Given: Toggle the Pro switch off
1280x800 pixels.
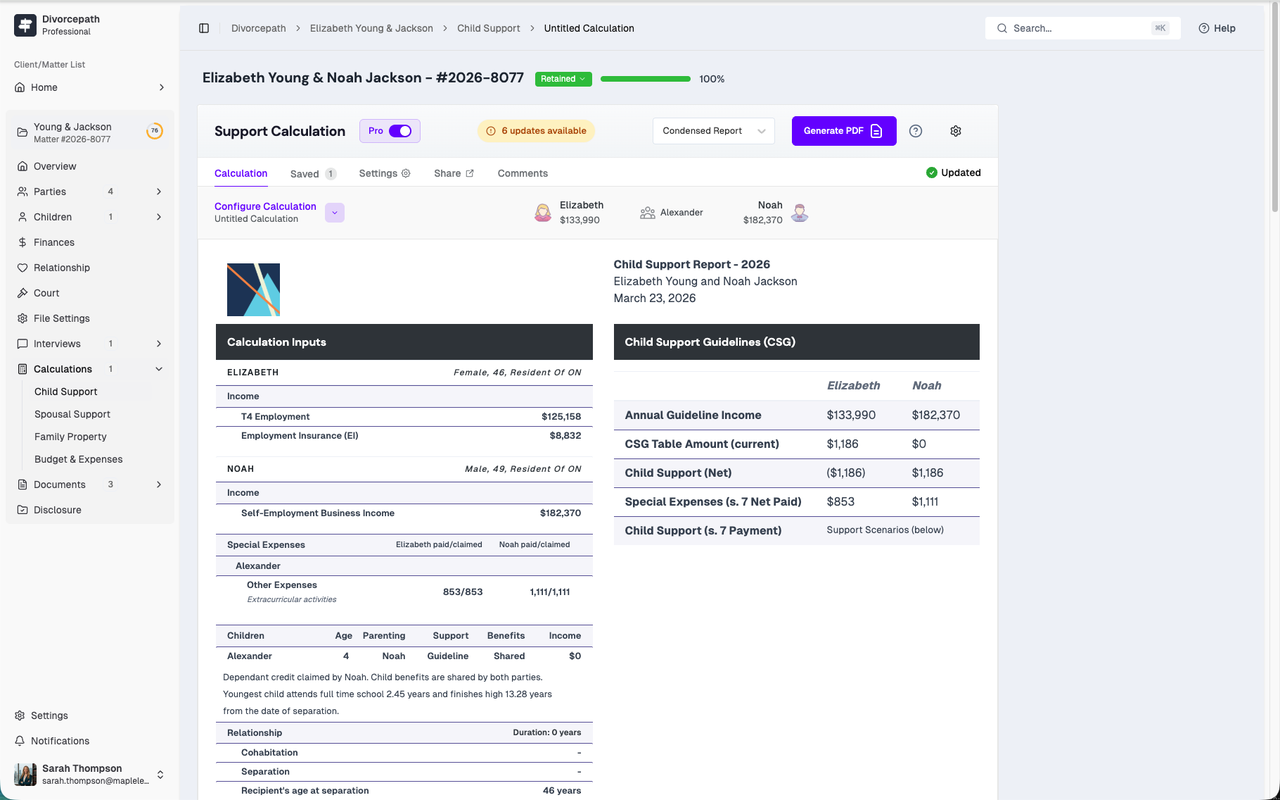Looking at the screenshot, I should [x=400, y=131].
